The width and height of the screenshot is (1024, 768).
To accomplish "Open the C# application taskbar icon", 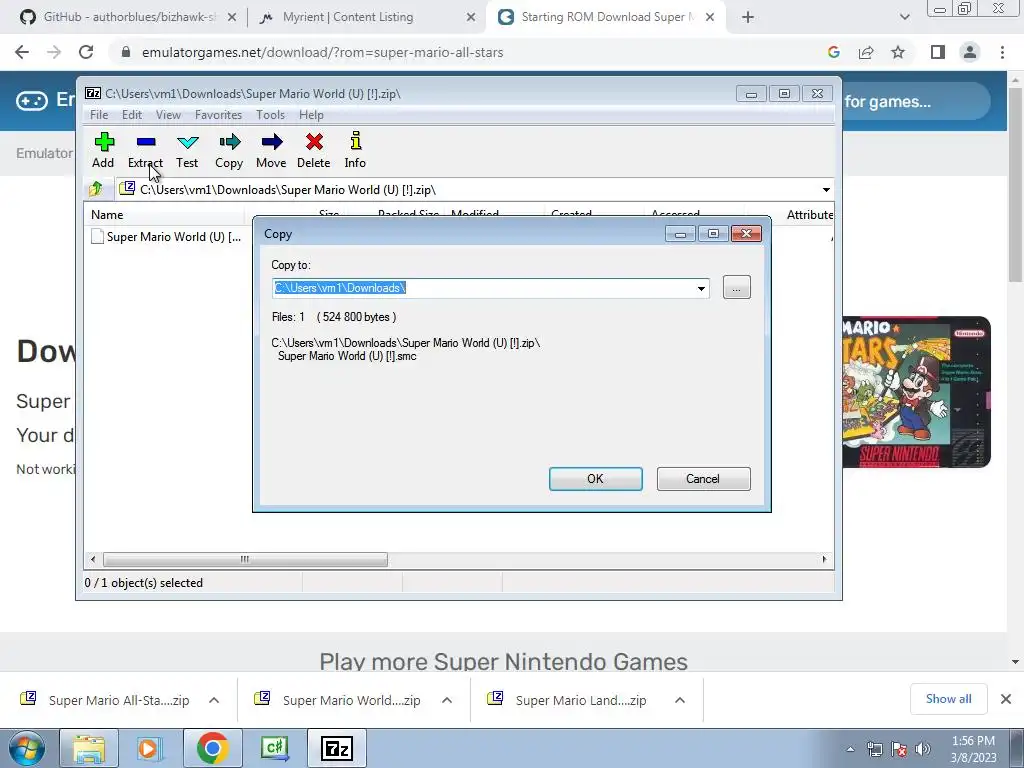I will point(274,748).
